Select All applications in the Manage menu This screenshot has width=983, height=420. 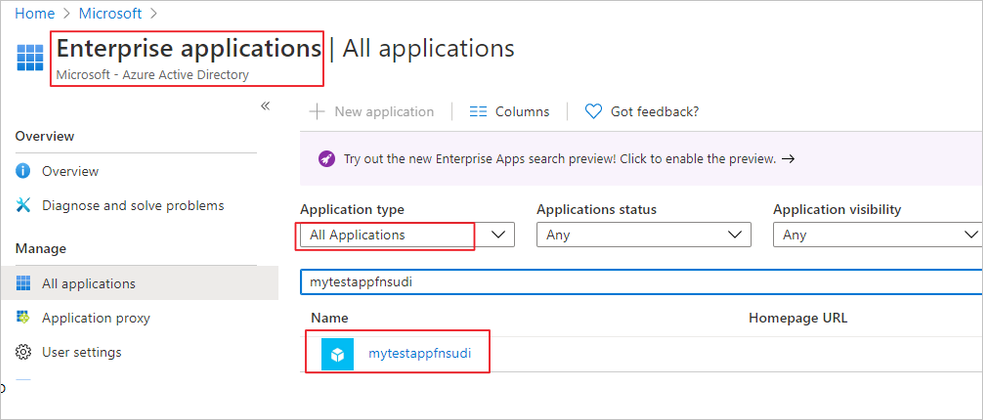(x=88, y=283)
